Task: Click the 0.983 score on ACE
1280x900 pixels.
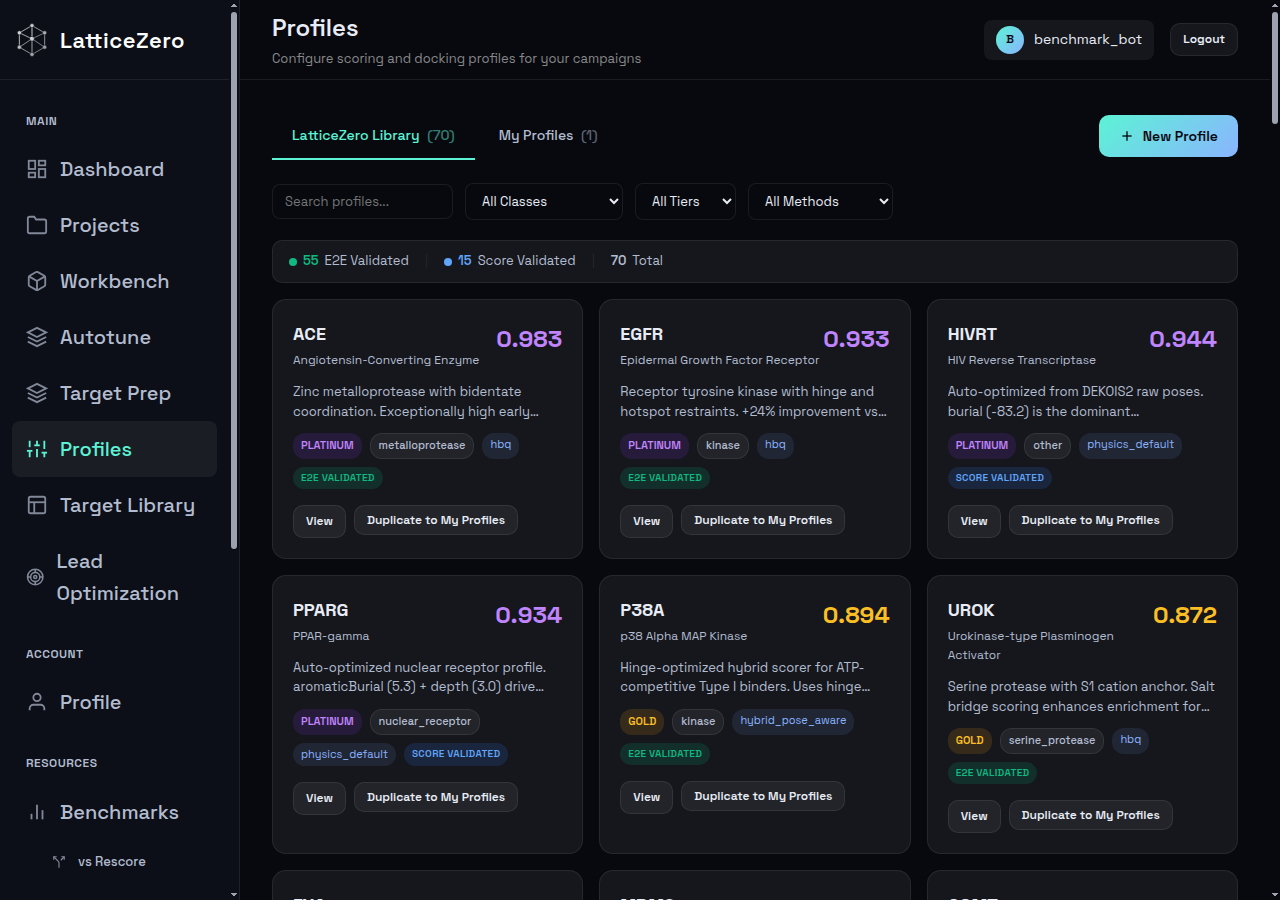Action: tap(529, 339)
